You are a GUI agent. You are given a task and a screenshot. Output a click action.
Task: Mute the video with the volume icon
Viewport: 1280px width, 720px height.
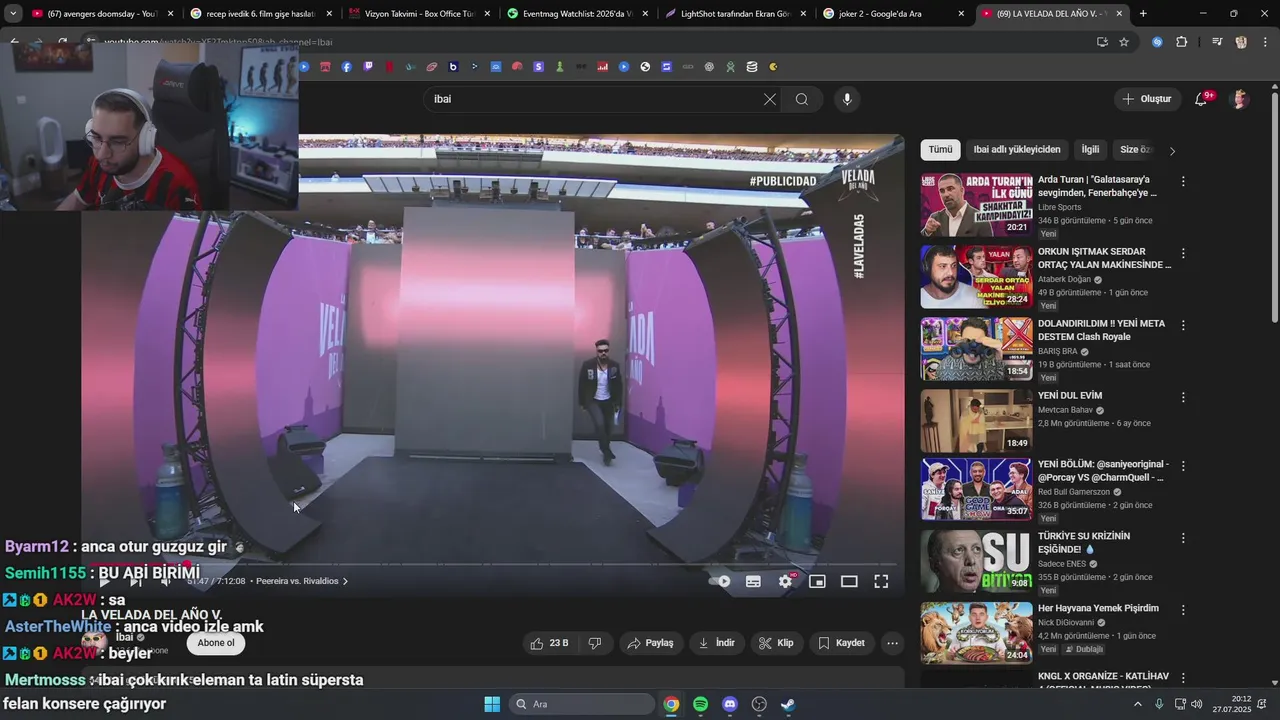(166, 581)
